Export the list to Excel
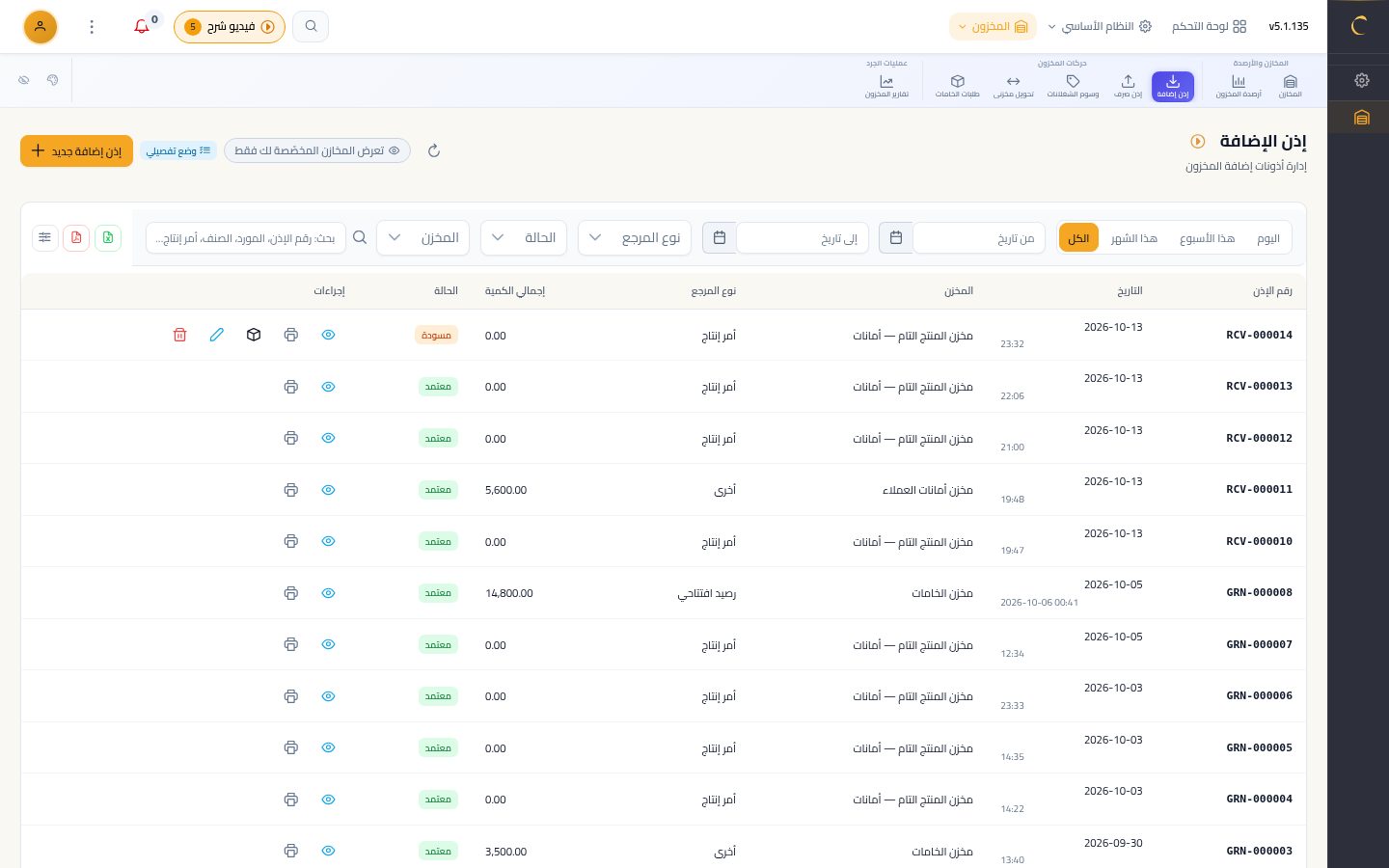This screenshot has height=868, width=1389. pos(108,237)
